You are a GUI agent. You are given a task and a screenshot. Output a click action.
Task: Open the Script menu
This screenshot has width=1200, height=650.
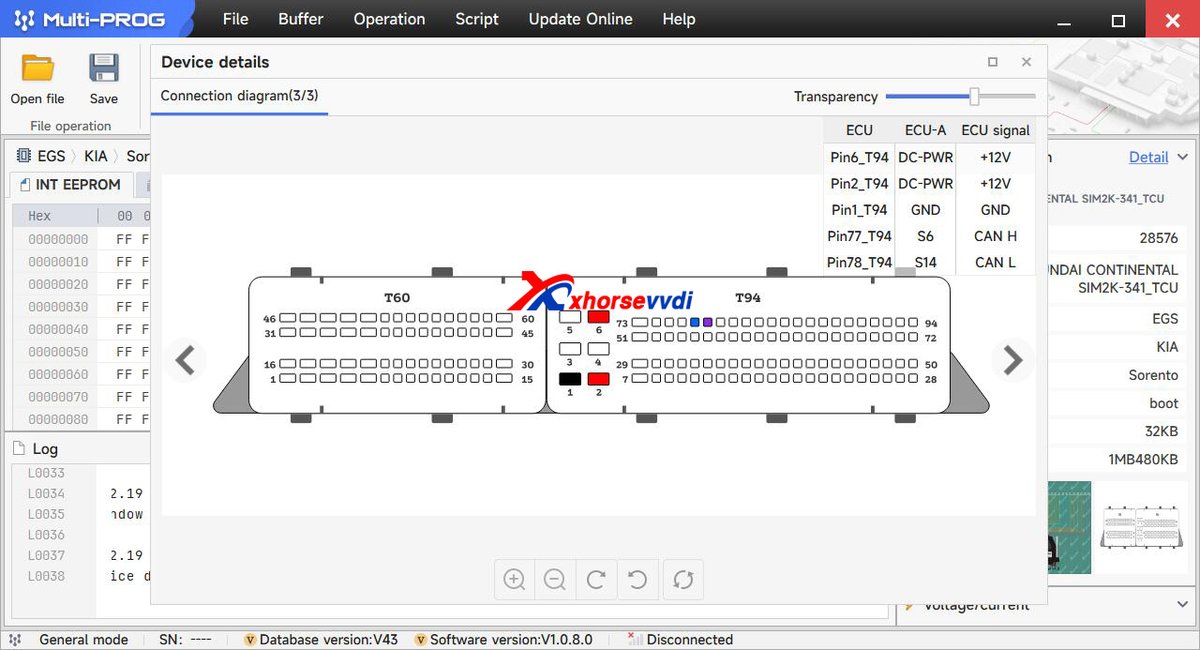(477, 19)
